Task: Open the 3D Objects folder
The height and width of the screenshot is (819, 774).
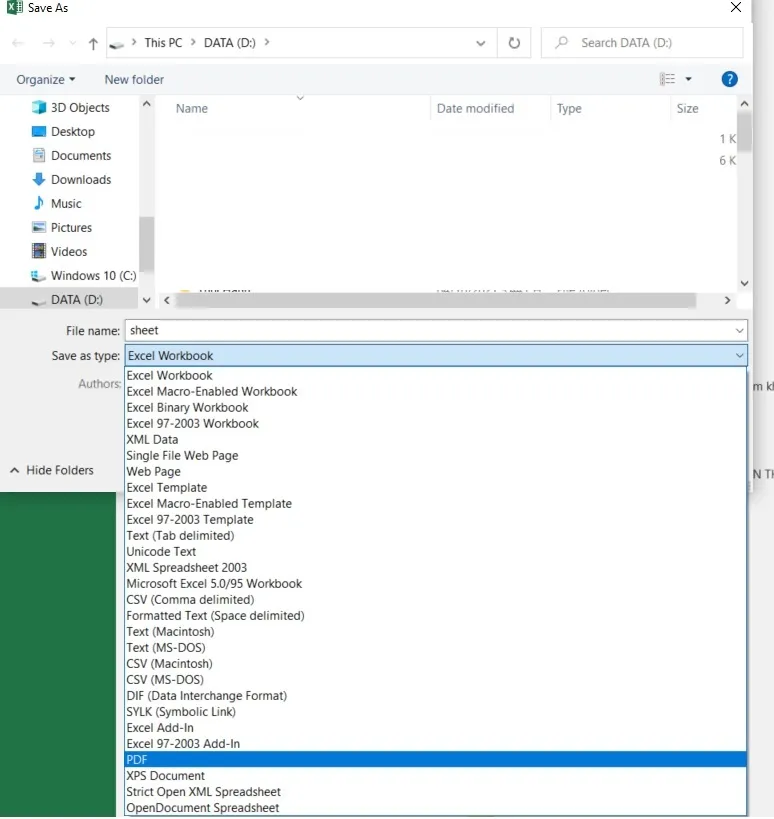Action: 80,108
